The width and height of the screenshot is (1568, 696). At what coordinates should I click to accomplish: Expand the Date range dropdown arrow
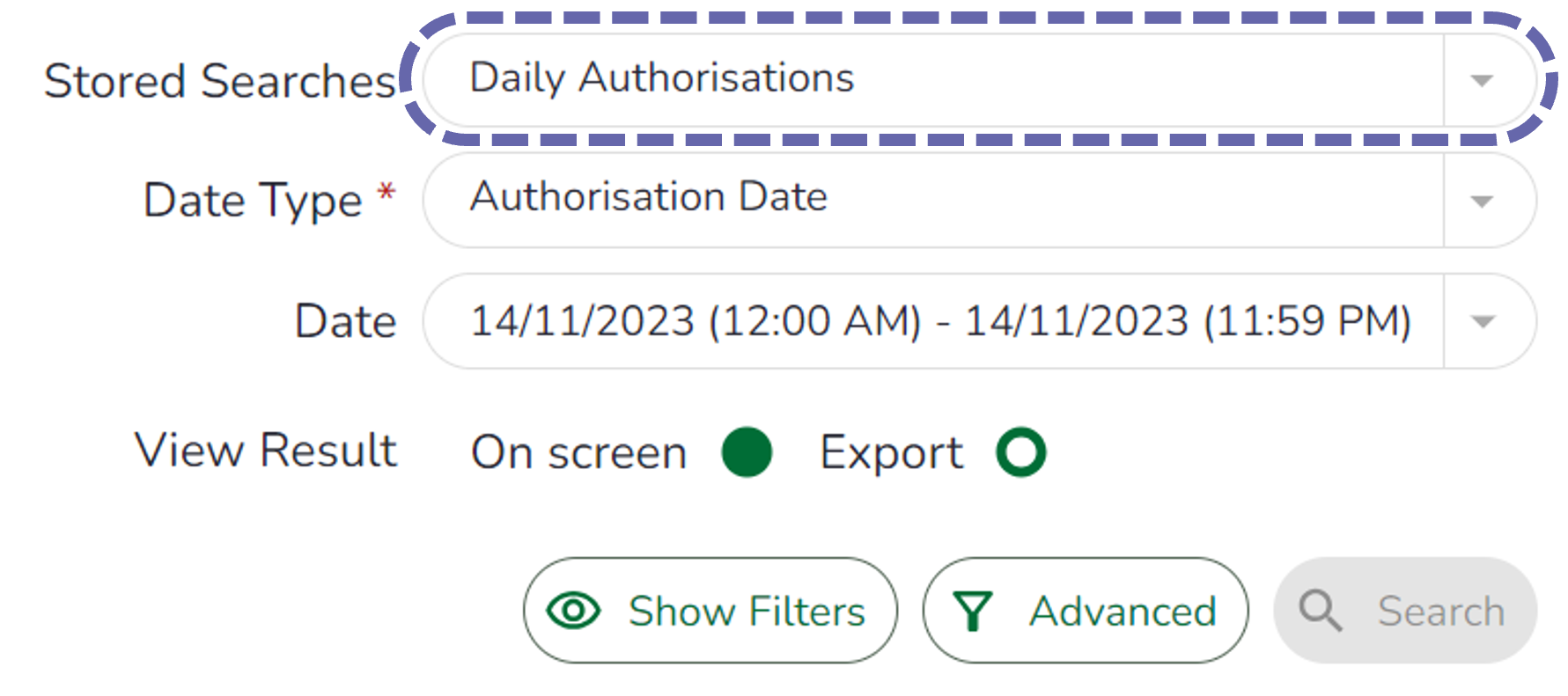point(1483,321)
